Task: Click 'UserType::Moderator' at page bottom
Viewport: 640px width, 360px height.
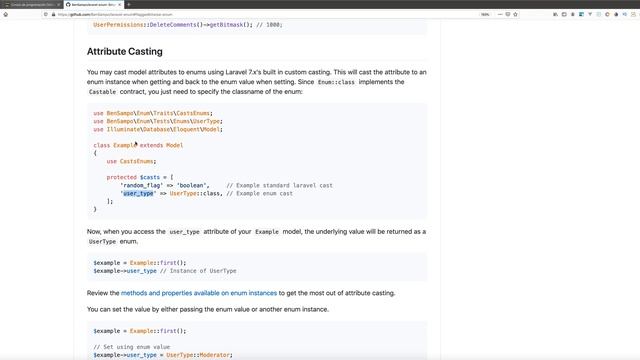Action: pos(199,355)
